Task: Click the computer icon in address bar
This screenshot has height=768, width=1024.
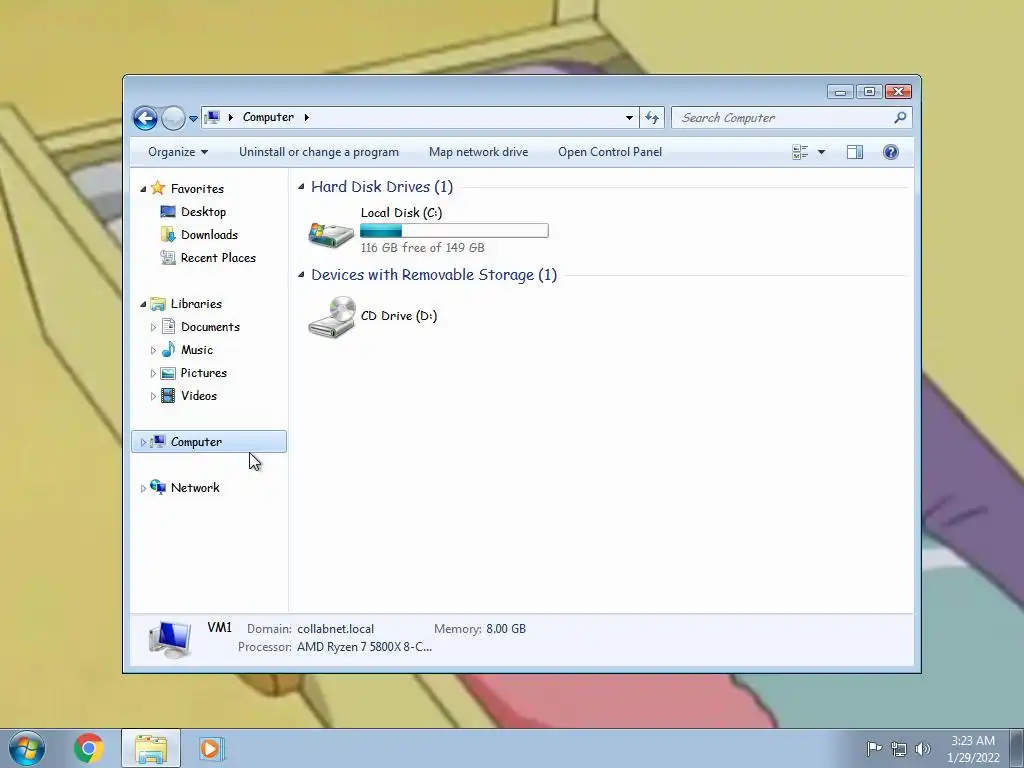Action: [212, 118]
